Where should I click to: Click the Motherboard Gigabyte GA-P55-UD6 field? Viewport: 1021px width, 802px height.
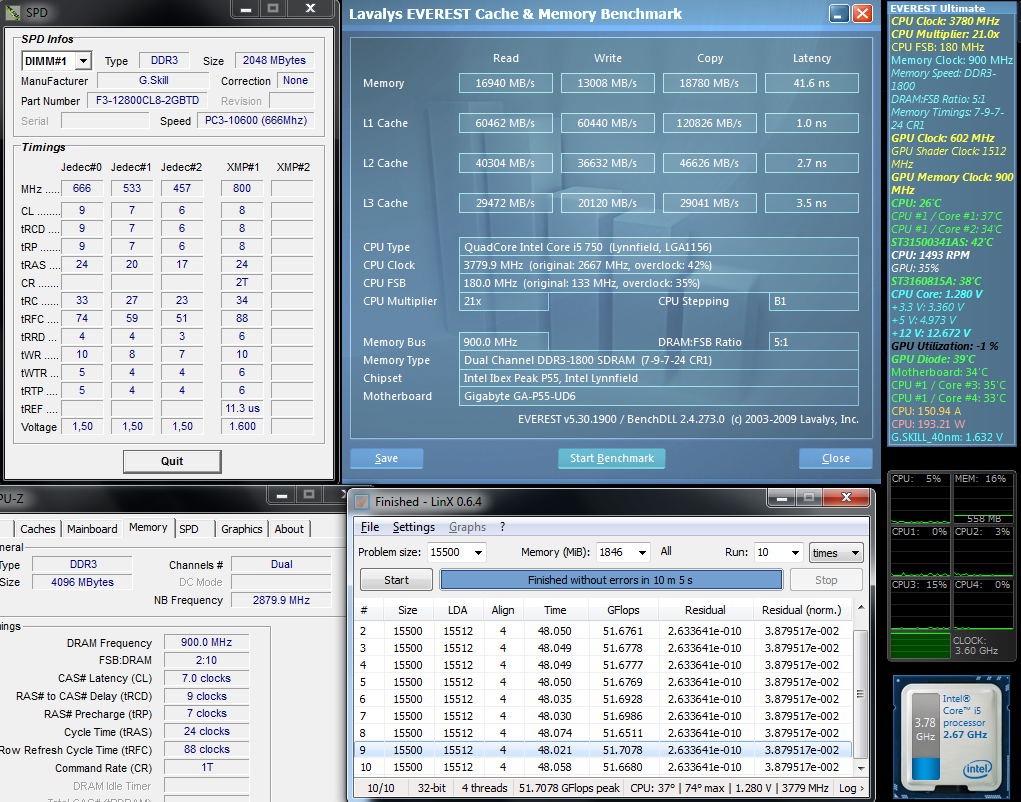(x=658, y=396)
